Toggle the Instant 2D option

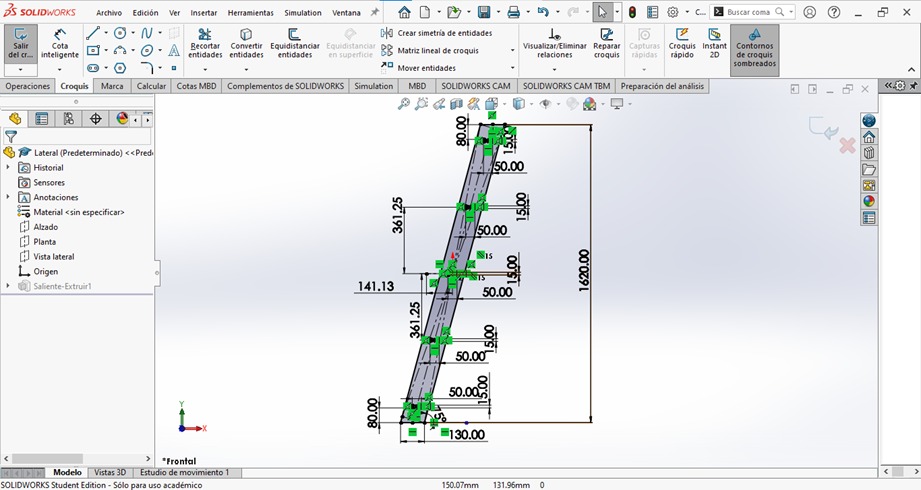click(714, 43)
